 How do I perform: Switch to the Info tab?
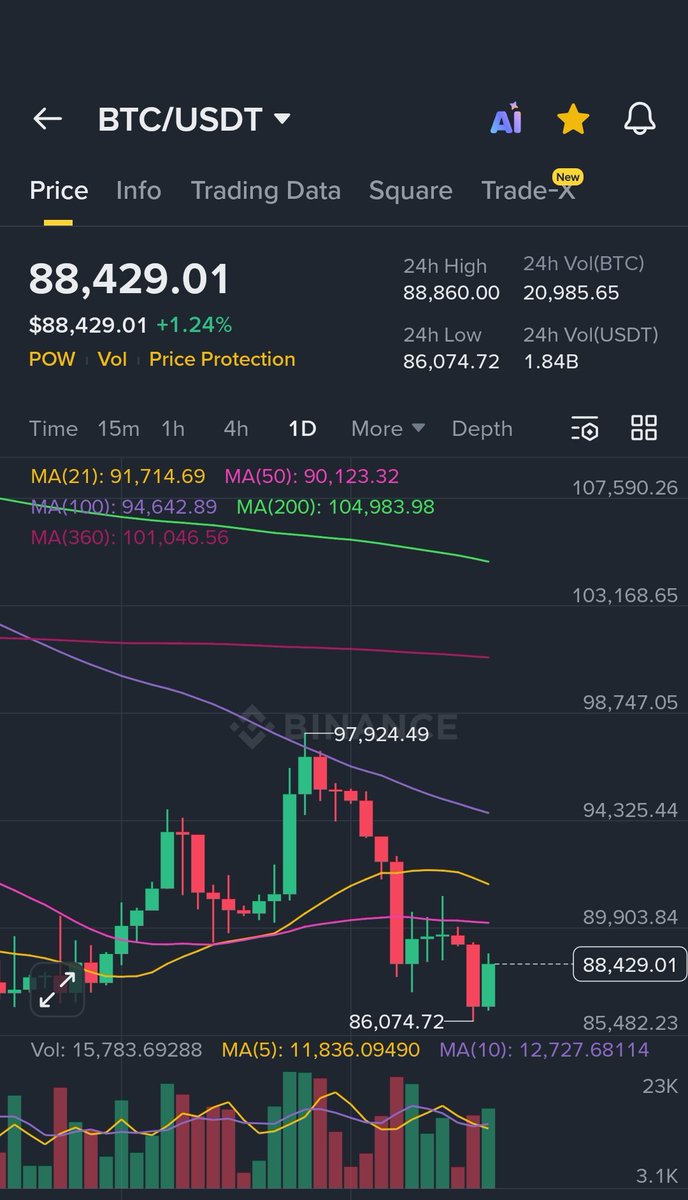pyautogui.click(x=138, y=190)
